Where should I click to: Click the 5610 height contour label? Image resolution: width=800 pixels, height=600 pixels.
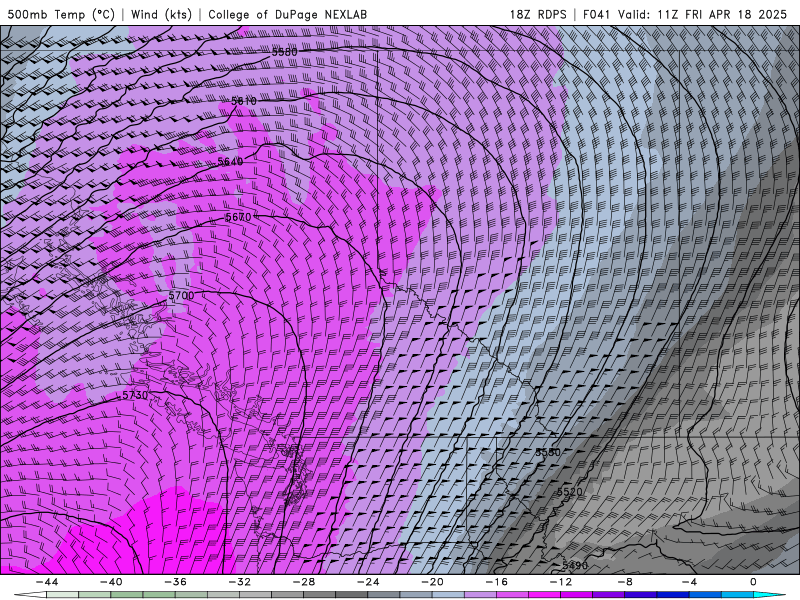244,101
